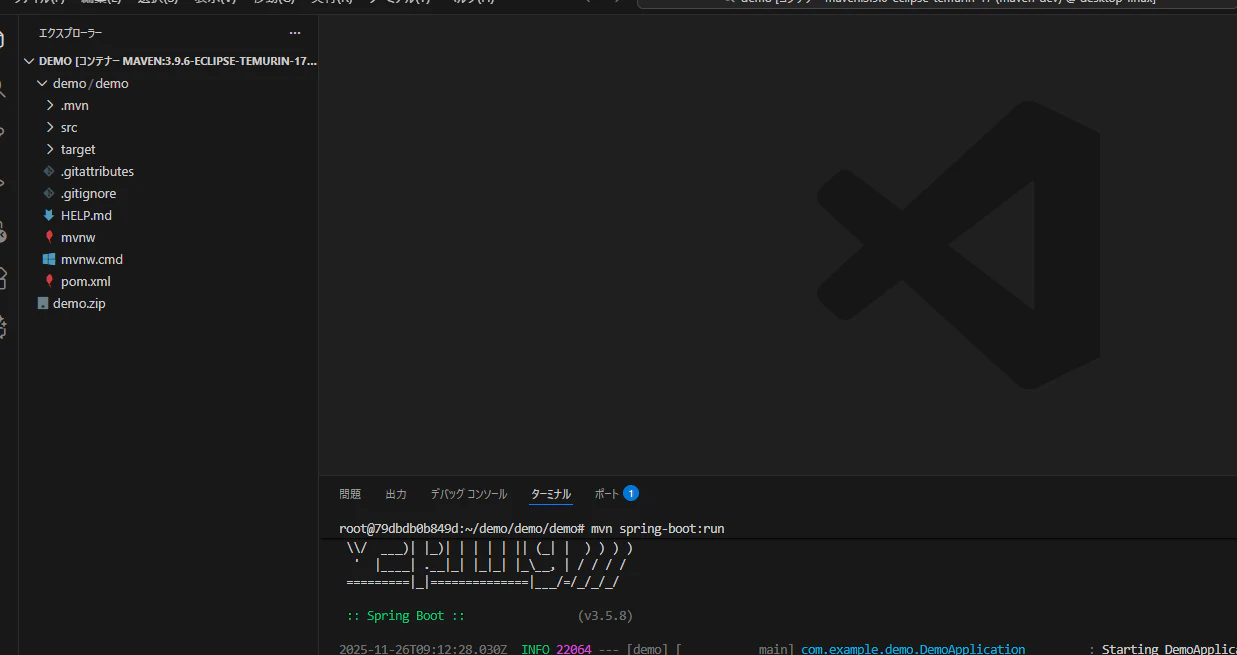Screen dimensions: 1237x655
Task: Open the .gitattributes file
Action: click(x=97, y=171)
